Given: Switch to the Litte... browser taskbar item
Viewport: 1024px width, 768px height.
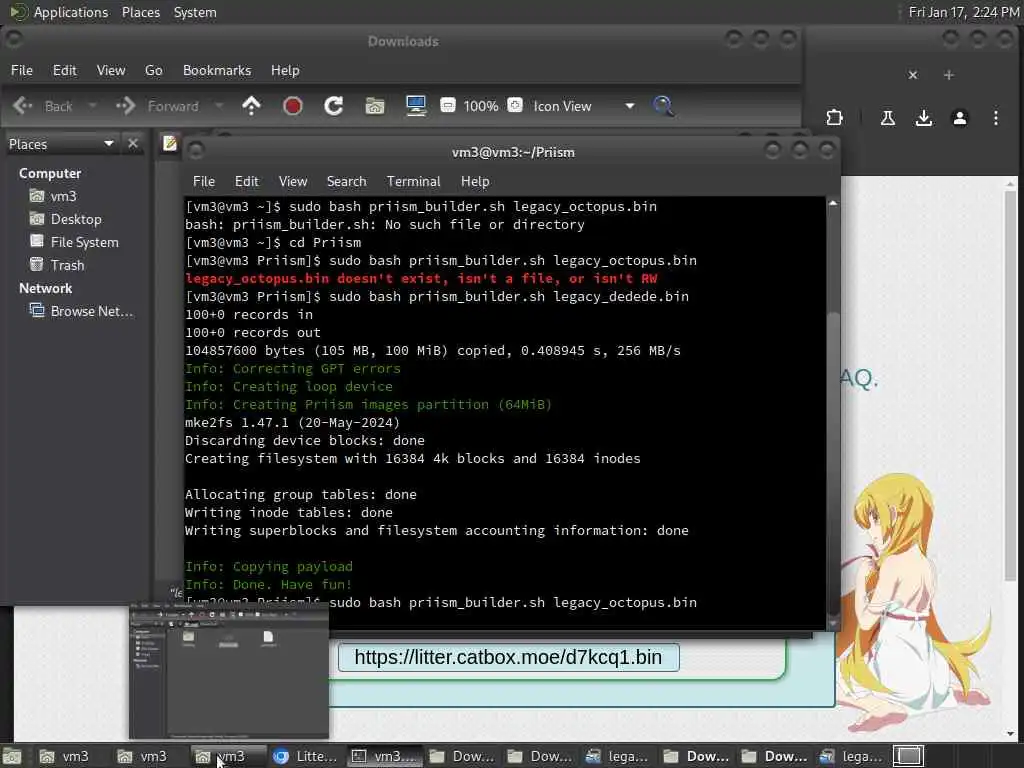Looking at the screenshot, I should tap(305, 756).
